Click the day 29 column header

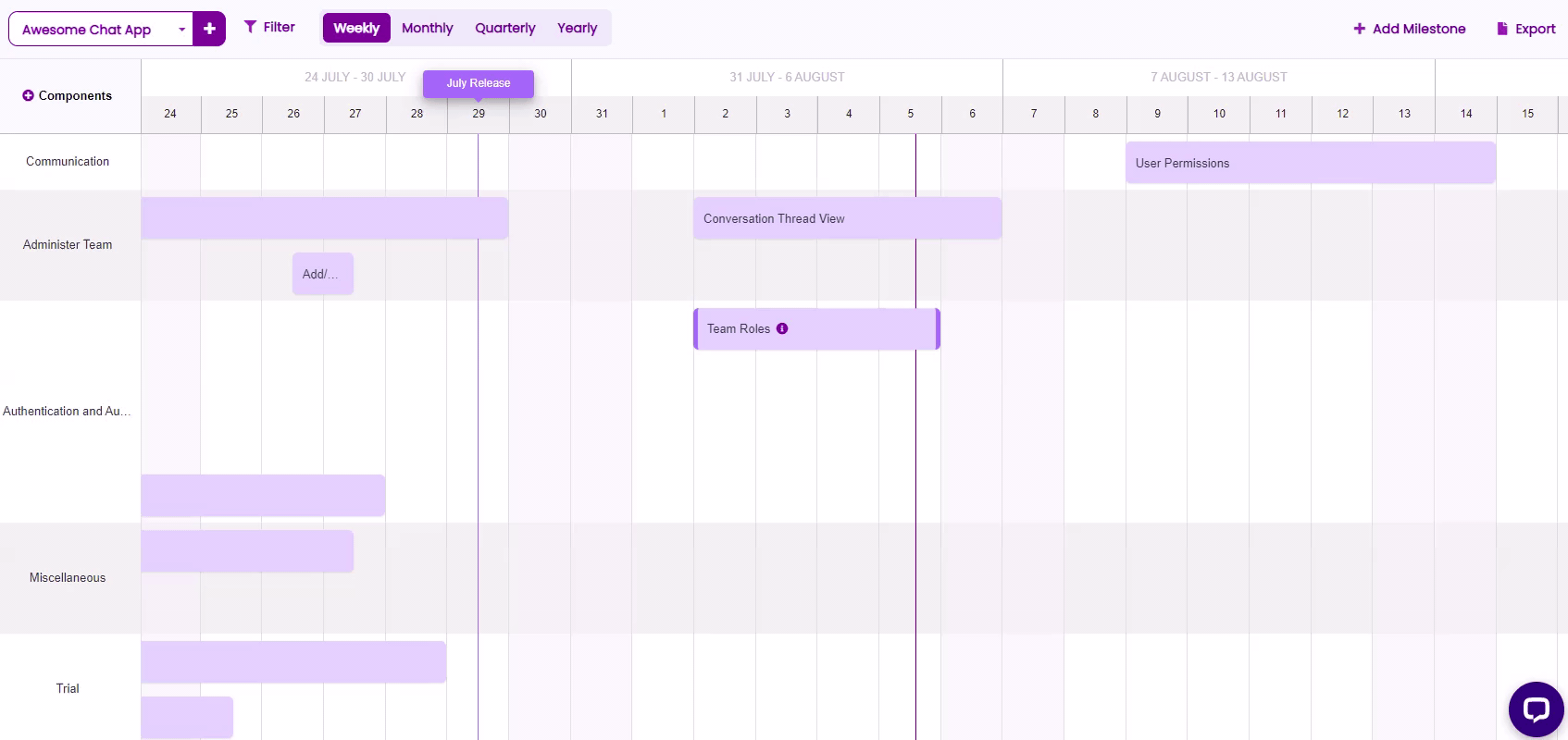pyautogui.click(x=479, y=114)
